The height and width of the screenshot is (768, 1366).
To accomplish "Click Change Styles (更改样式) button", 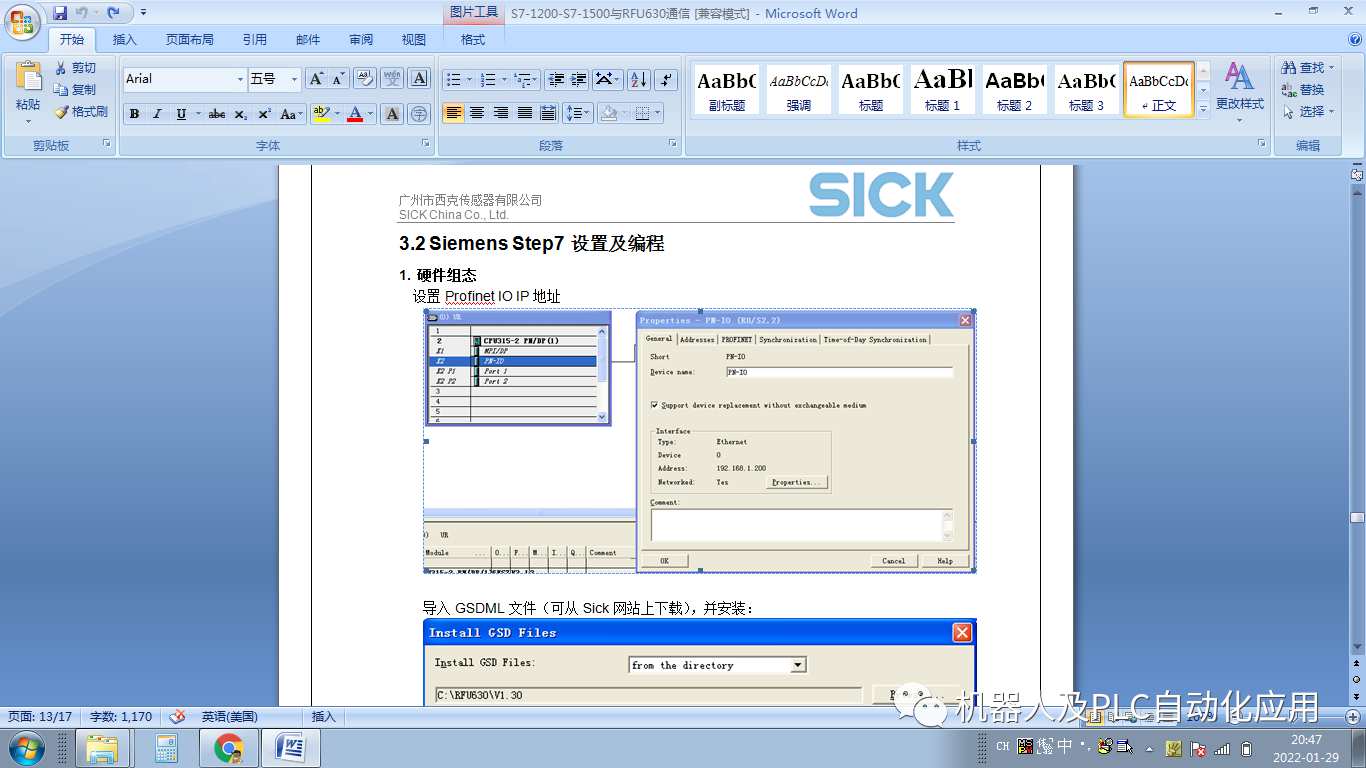I will click(1240, 92).
